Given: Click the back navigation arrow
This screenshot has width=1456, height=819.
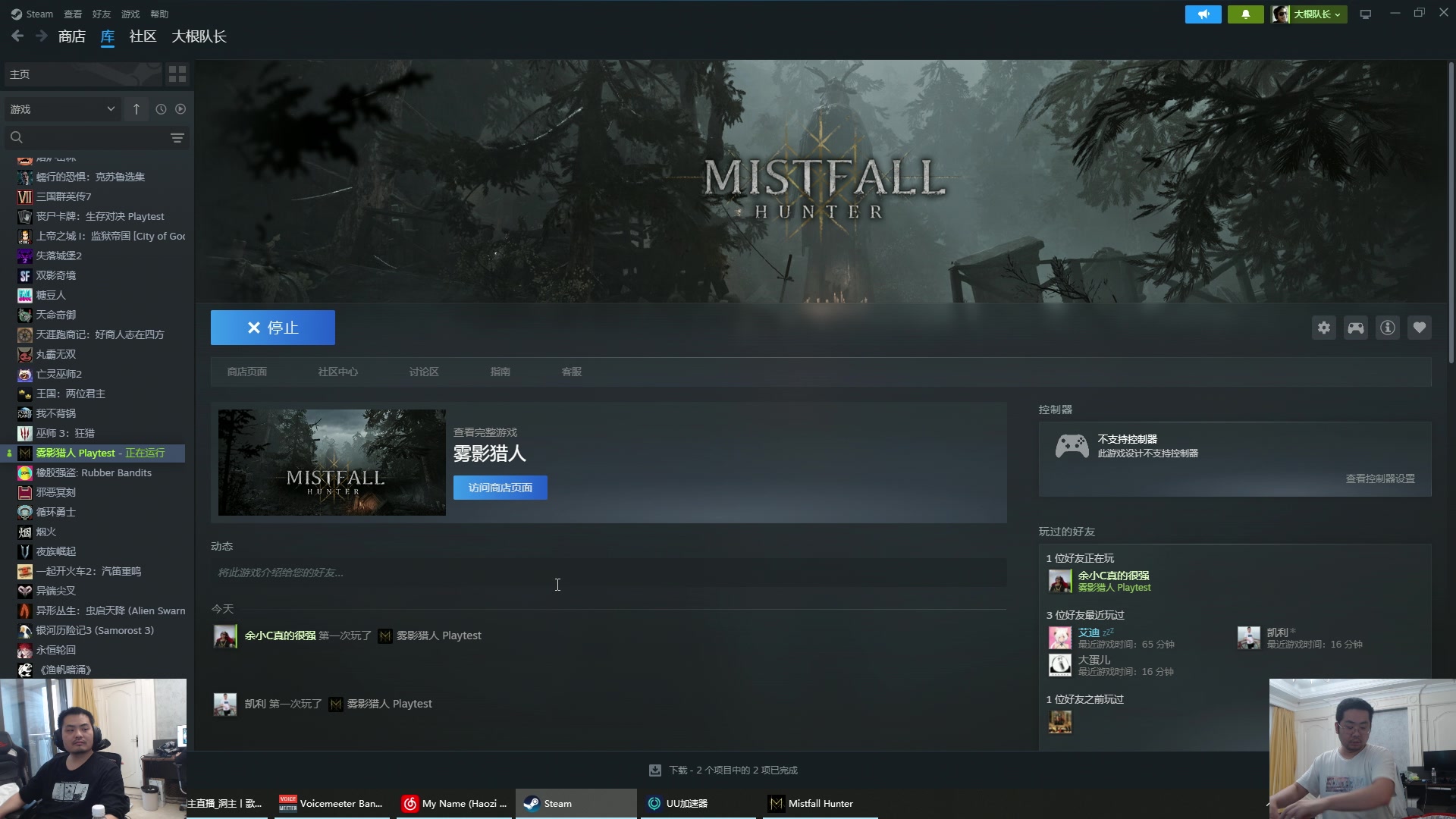Looking at the screenshot, I should (x=17, y=36).
